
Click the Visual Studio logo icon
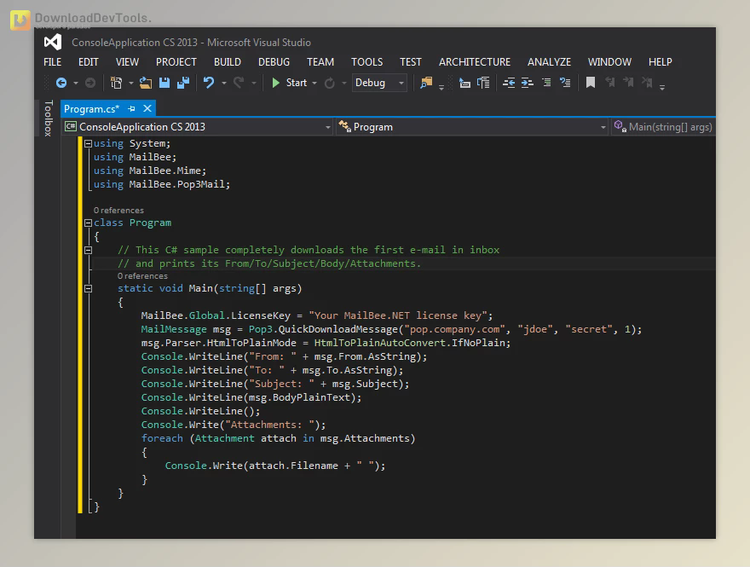coord(53,42)
